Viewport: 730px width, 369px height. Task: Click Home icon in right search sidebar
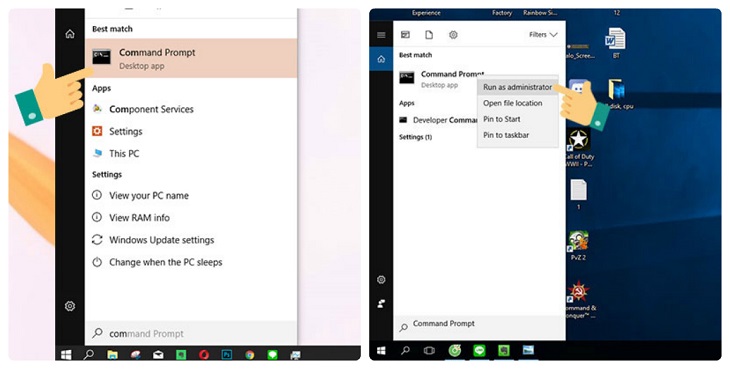click(x=381, y=59)
